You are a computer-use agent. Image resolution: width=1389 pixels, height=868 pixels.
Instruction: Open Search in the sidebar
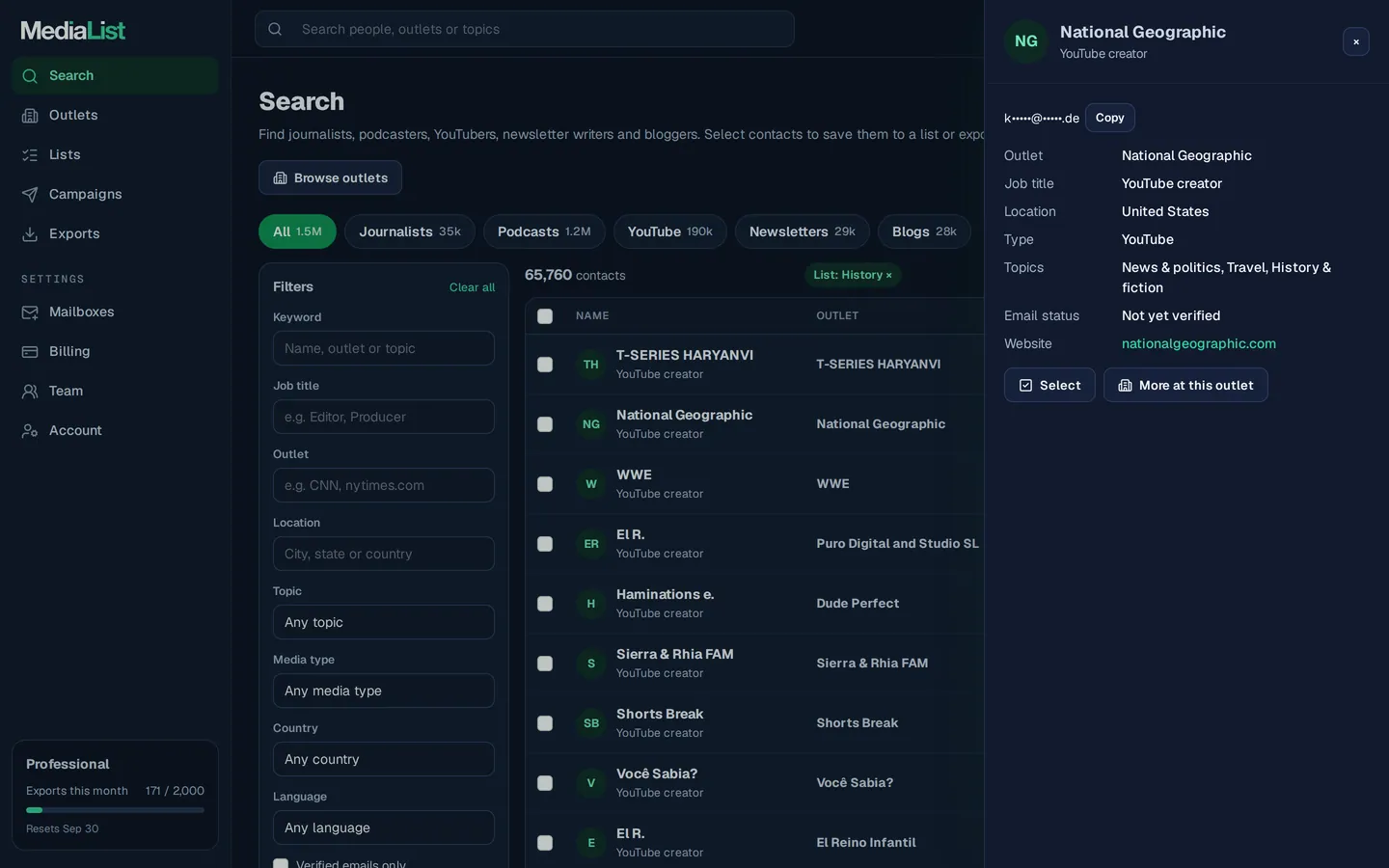pos(115,75)
